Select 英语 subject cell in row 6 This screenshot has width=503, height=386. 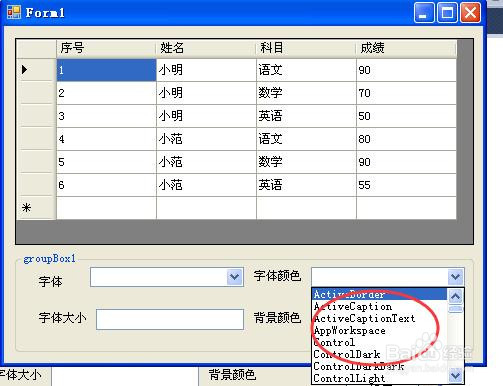pyautogui.click(x=306, y=185)
